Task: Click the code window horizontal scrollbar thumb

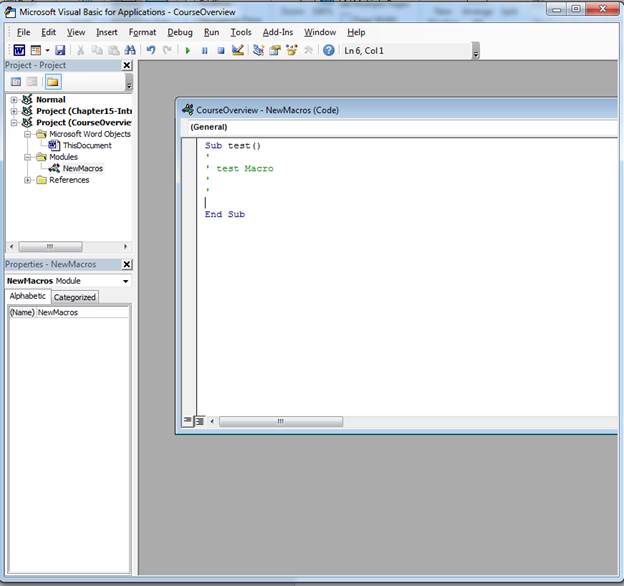Action: coord(281,421)
